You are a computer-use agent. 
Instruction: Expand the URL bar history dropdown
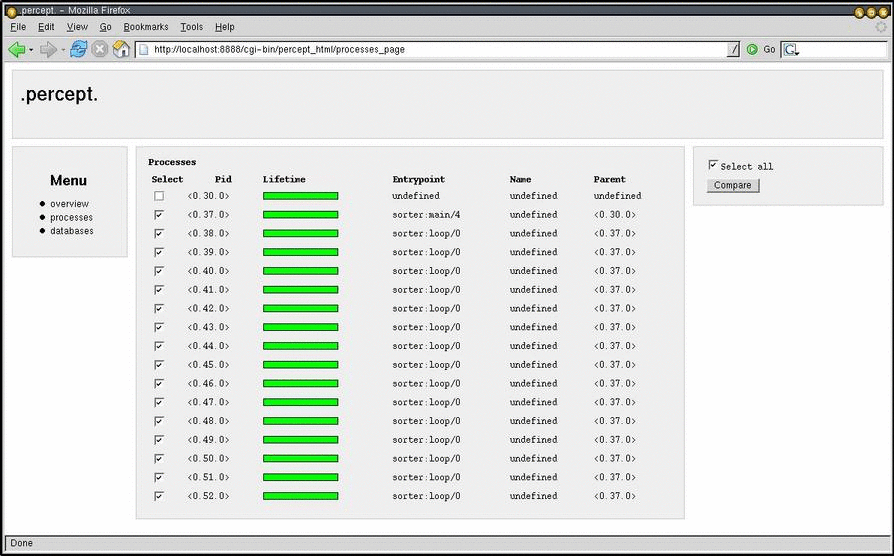click(734, 49)
